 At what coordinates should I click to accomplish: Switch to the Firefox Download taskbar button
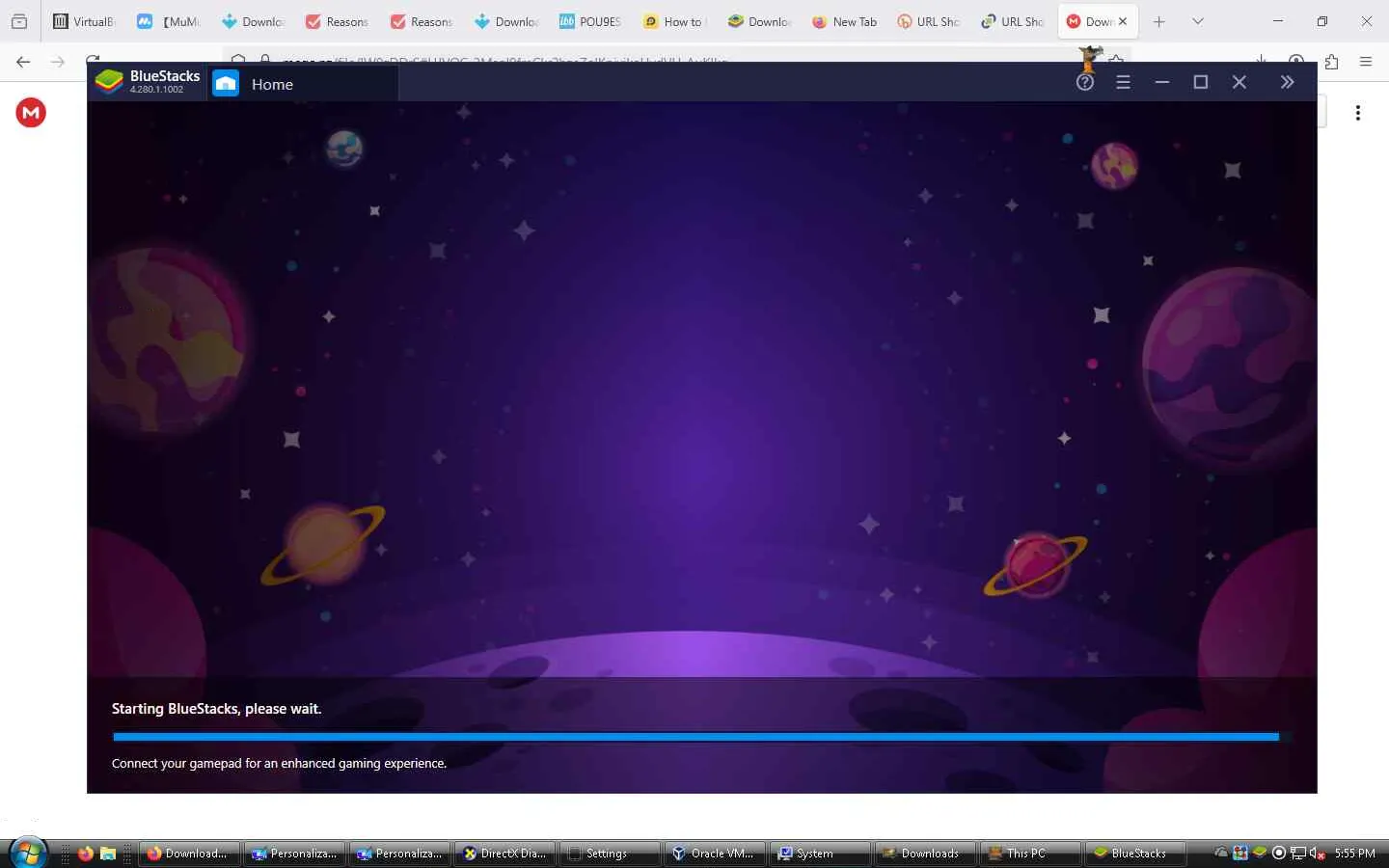[x=190, y=854]
